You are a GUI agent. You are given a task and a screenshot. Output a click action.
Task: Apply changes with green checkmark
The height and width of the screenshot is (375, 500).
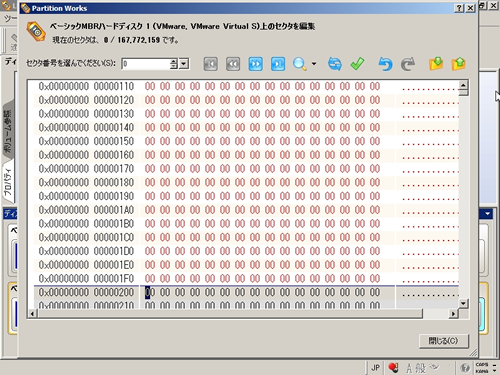pos(357,64)
